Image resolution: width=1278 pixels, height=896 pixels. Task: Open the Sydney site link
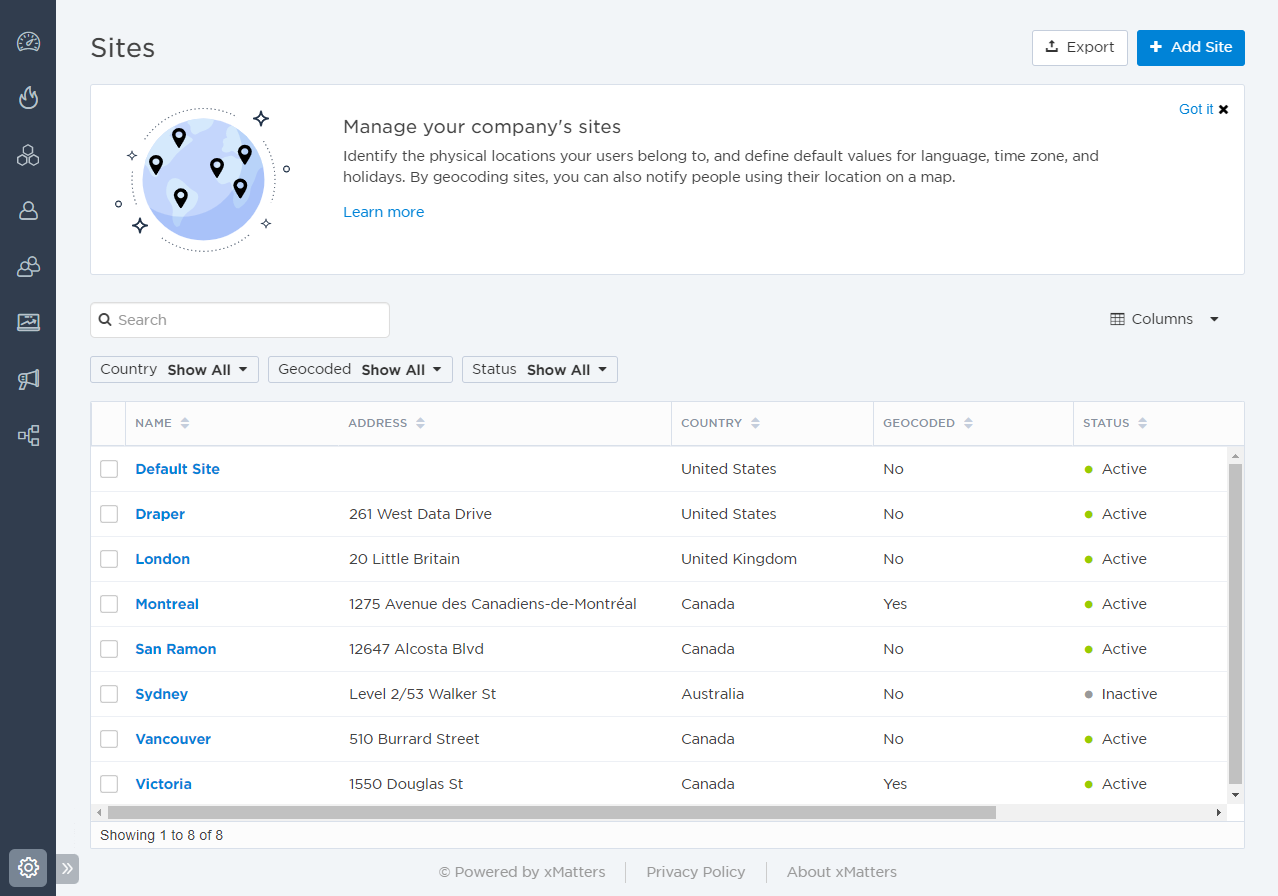(x=162, y=694)
